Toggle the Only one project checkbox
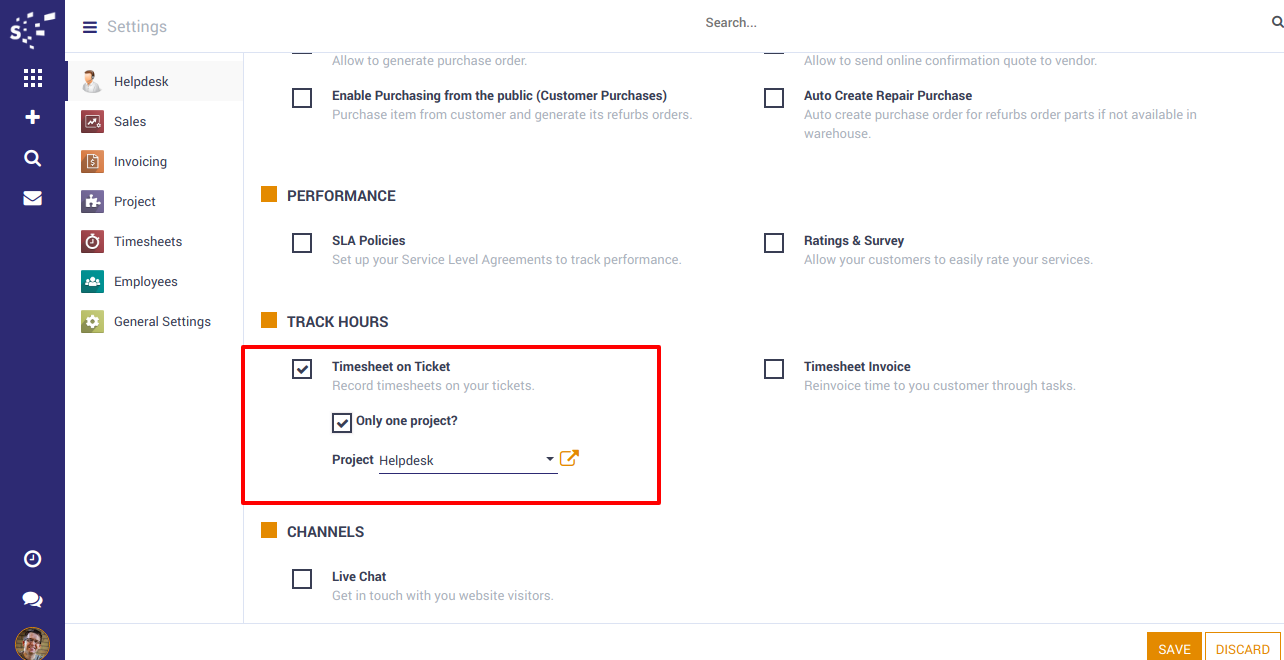This screenshot has width=1284, height=660. [x=342, y=423]
